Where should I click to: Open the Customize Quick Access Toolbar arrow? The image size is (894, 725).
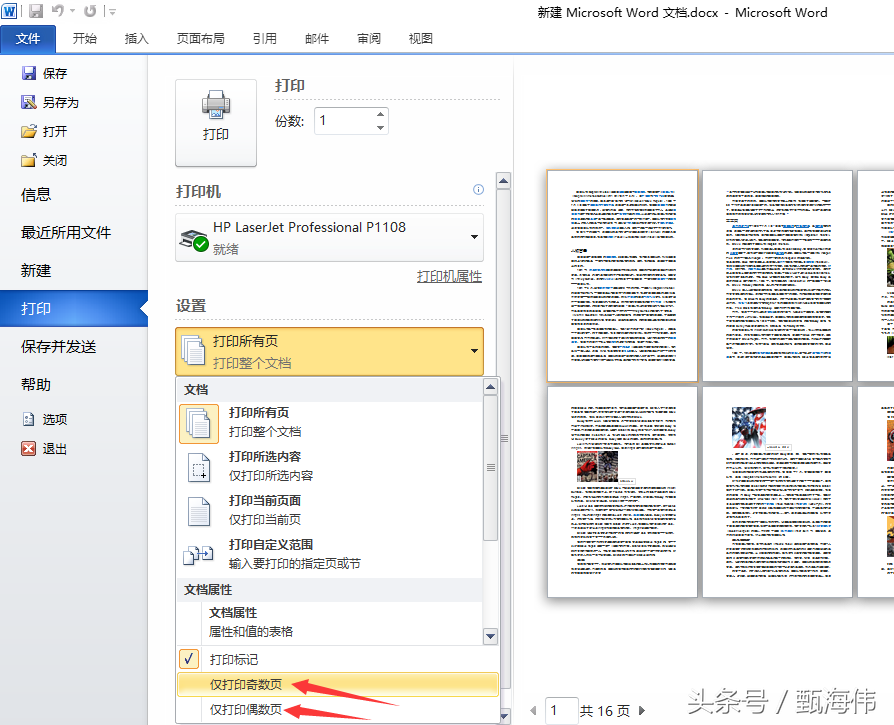[112, 11]
